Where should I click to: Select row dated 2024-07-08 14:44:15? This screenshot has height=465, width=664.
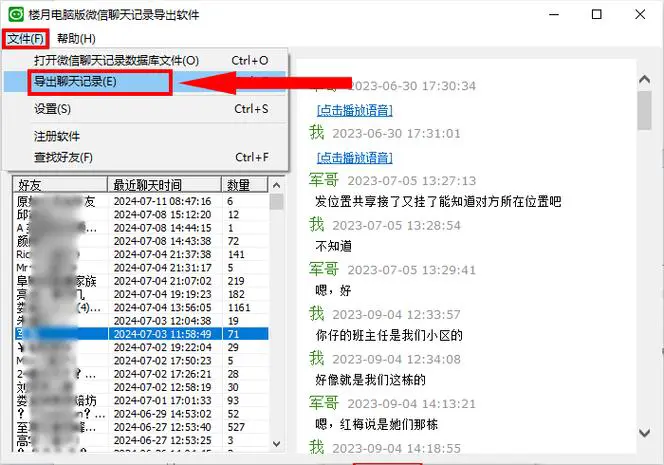tap(141, 228)
